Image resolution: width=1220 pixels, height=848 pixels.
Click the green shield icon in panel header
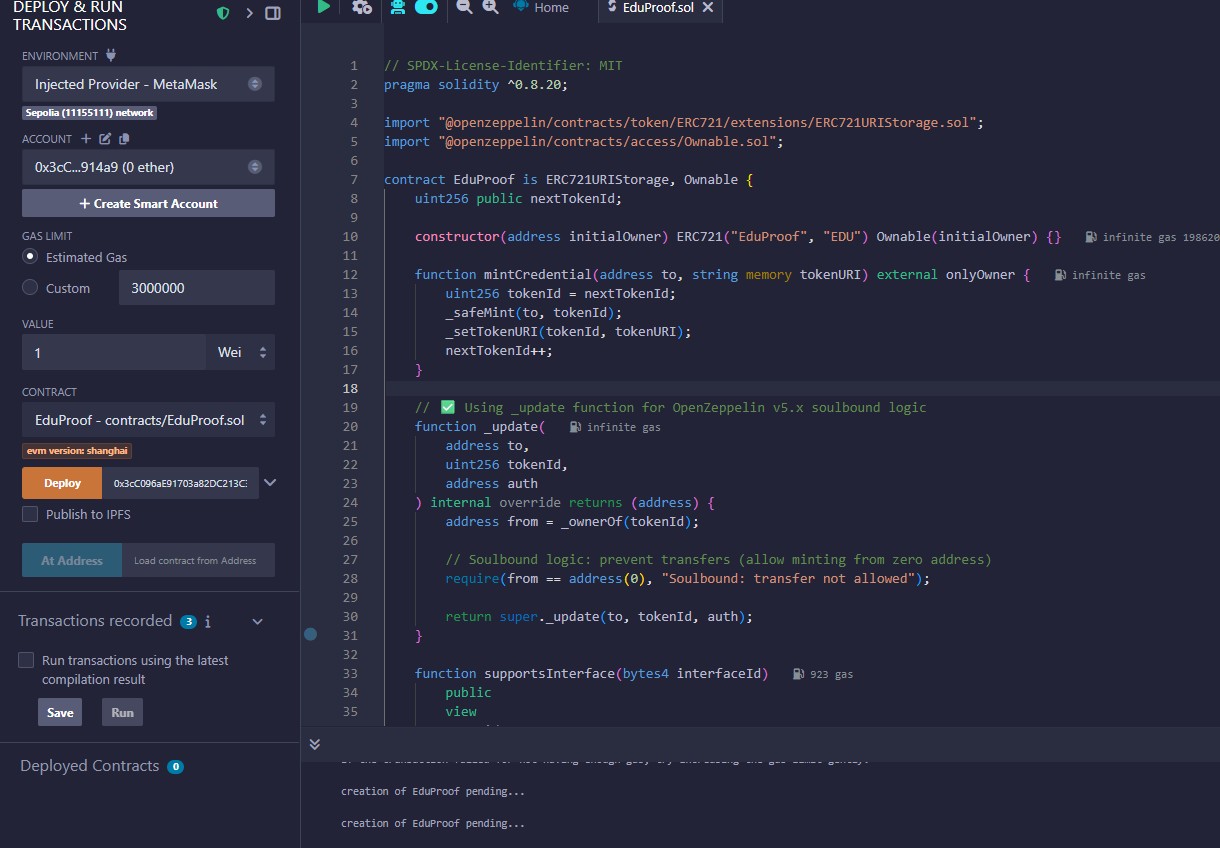click(x=223, y=13)
